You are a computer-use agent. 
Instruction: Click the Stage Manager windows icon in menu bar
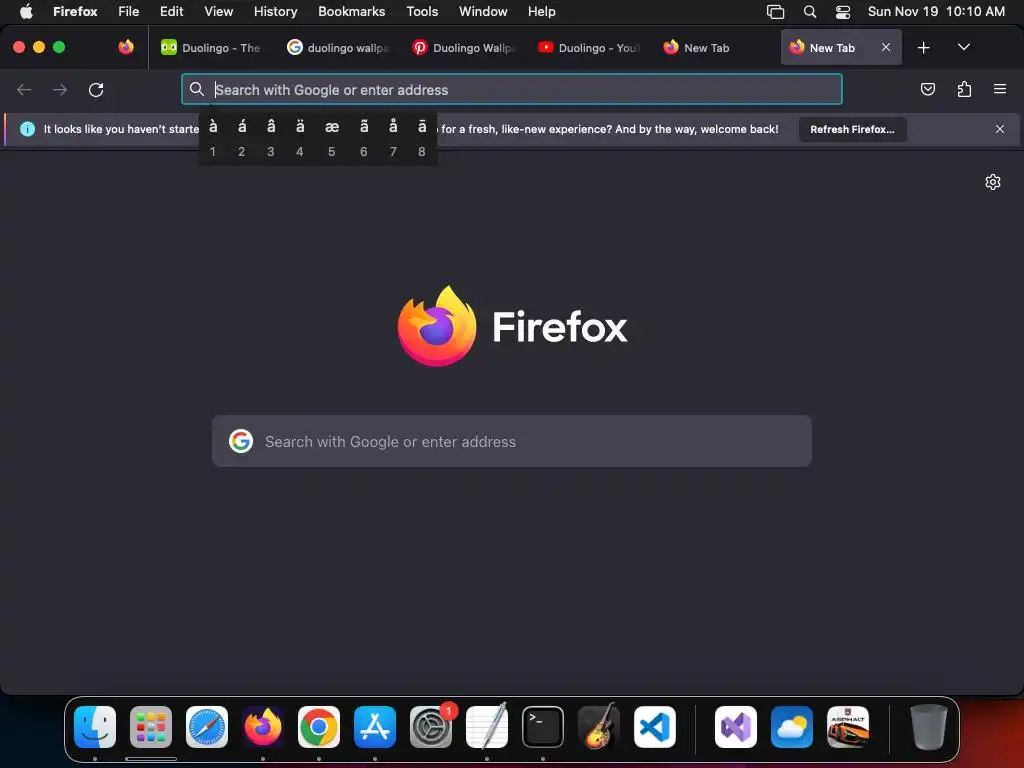[x=775, y=11]
